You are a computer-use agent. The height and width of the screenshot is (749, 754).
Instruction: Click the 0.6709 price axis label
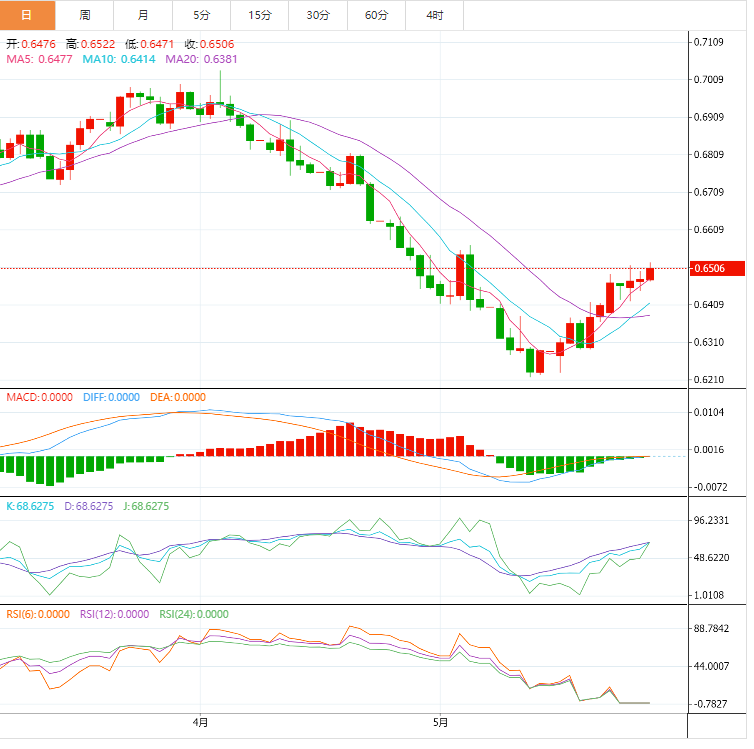(x=709, y=192)
